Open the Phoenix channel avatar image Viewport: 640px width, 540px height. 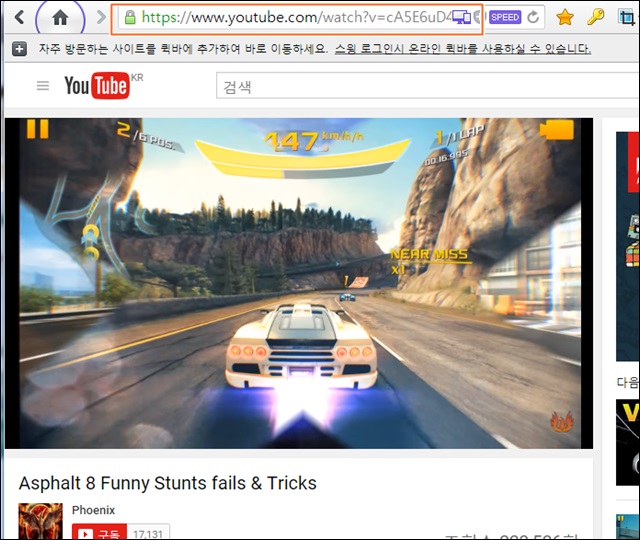[x=40, y=521]
